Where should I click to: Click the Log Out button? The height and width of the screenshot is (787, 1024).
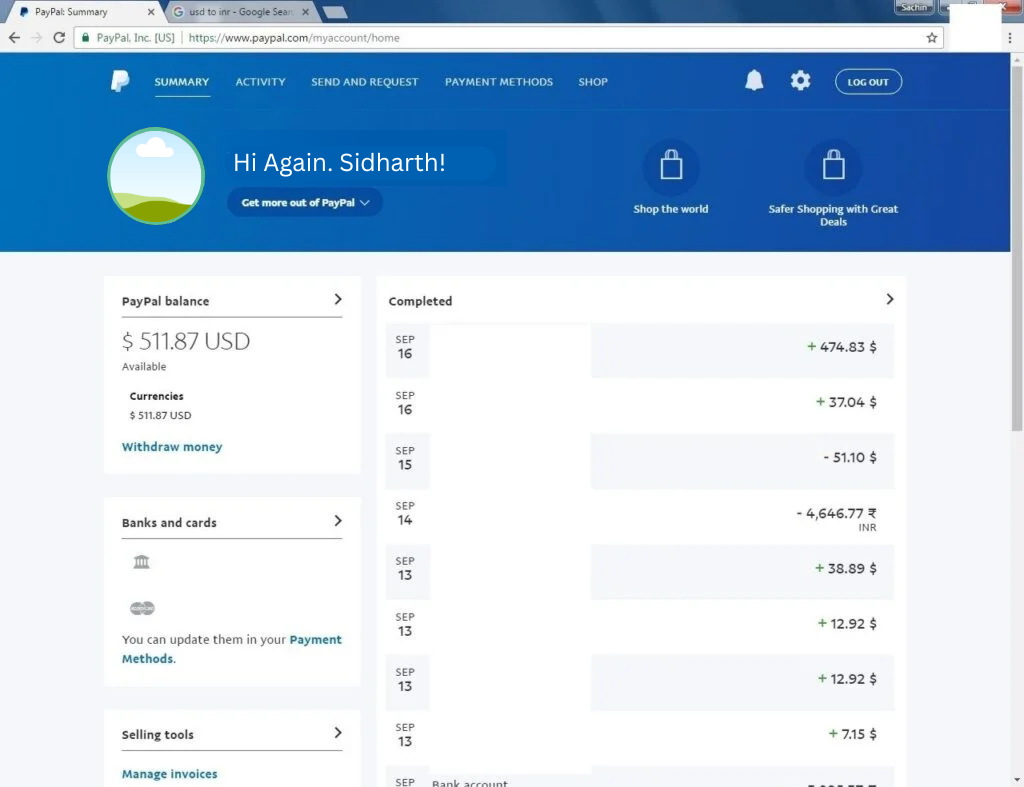[x=868, y=82]
